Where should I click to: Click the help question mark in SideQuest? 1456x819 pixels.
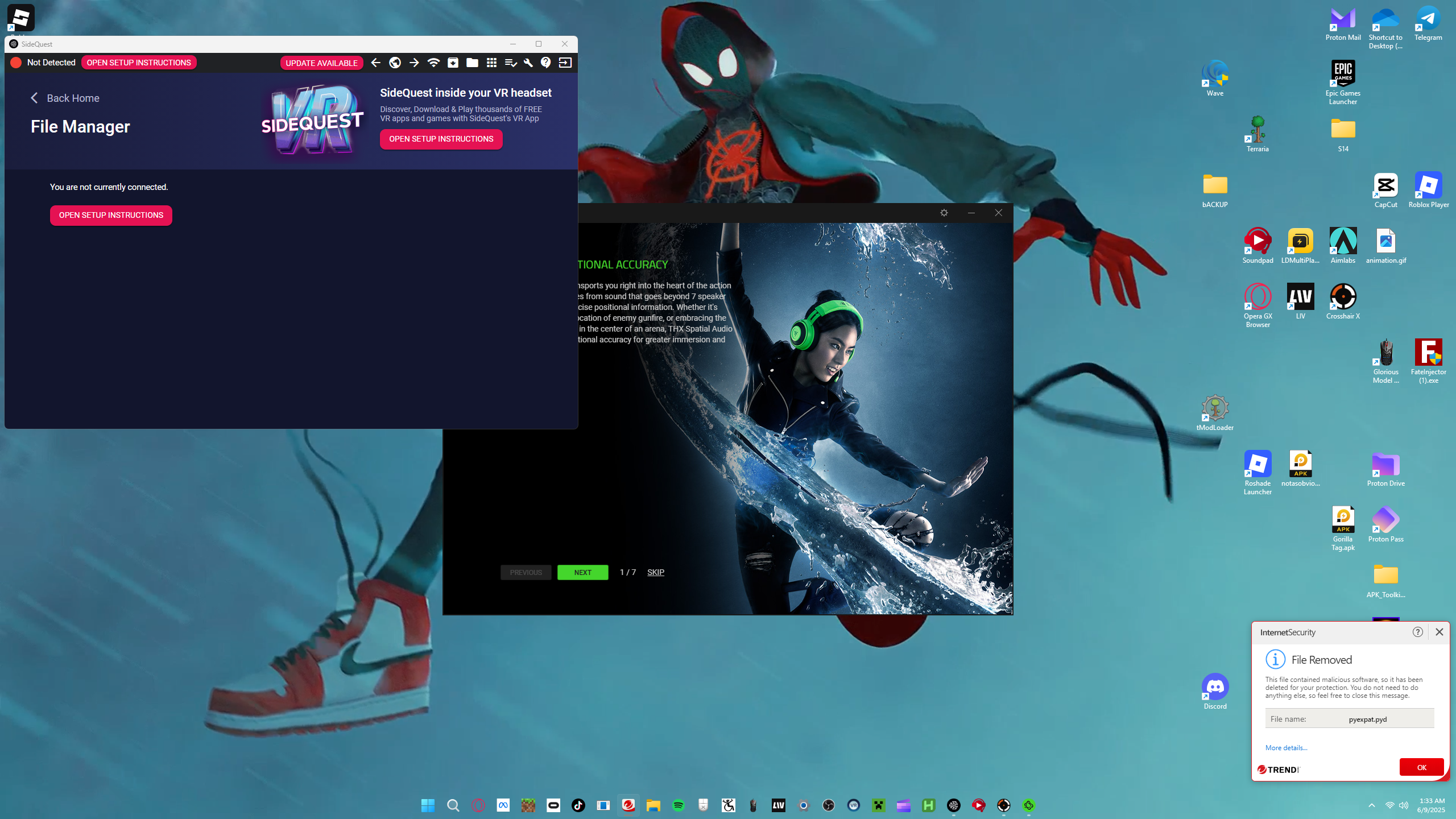coord(546,63)
